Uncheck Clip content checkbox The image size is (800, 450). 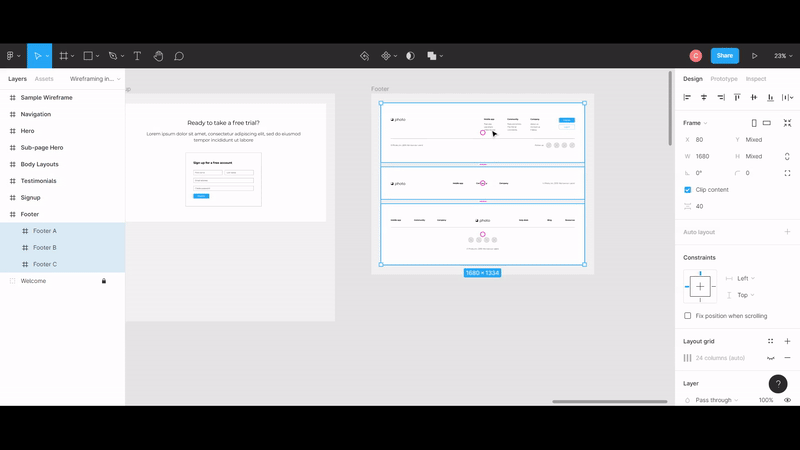point(687,190)
